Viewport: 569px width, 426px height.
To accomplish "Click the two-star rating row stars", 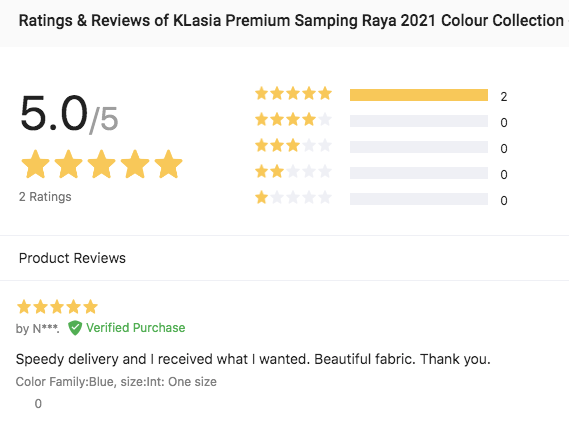I will click(293, 171).
